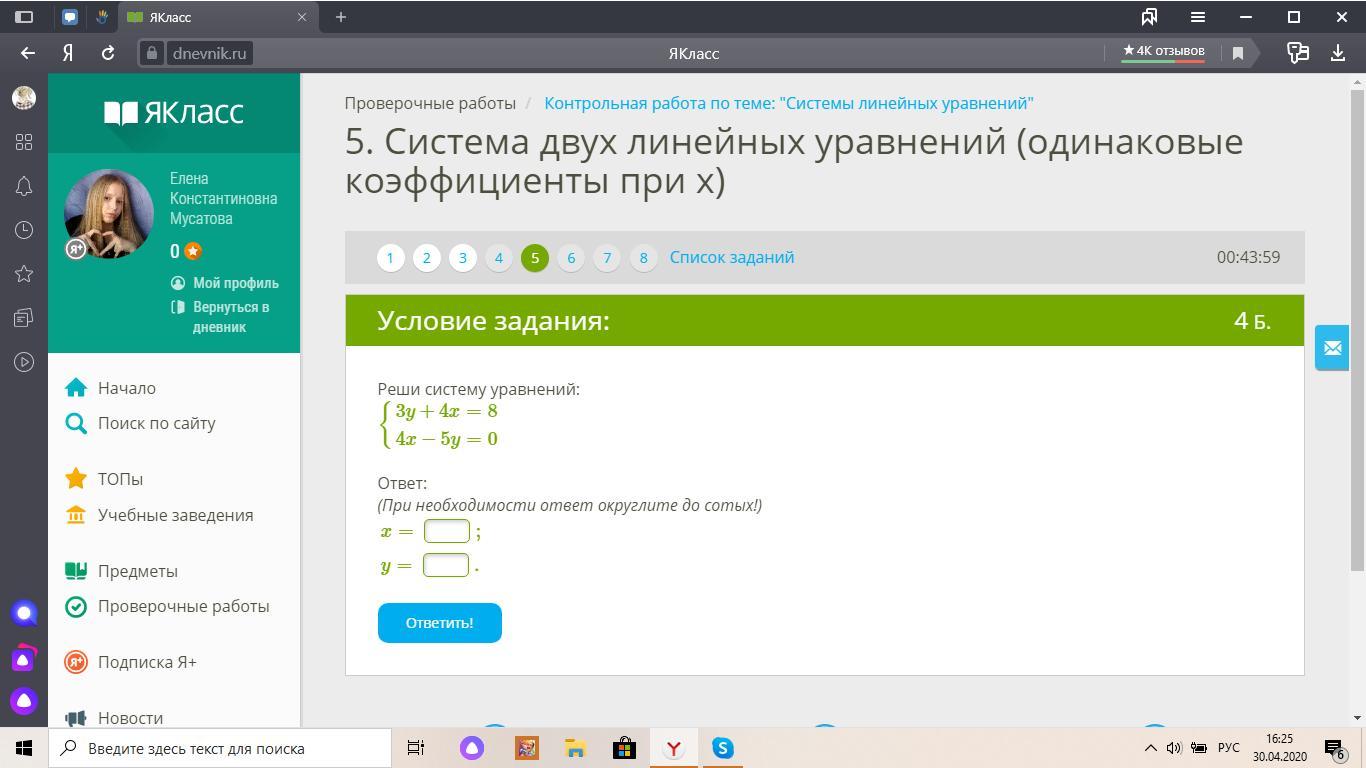Open browser downloads arrow icon
Screen dimensions: 1366x768
point(1338,53)
